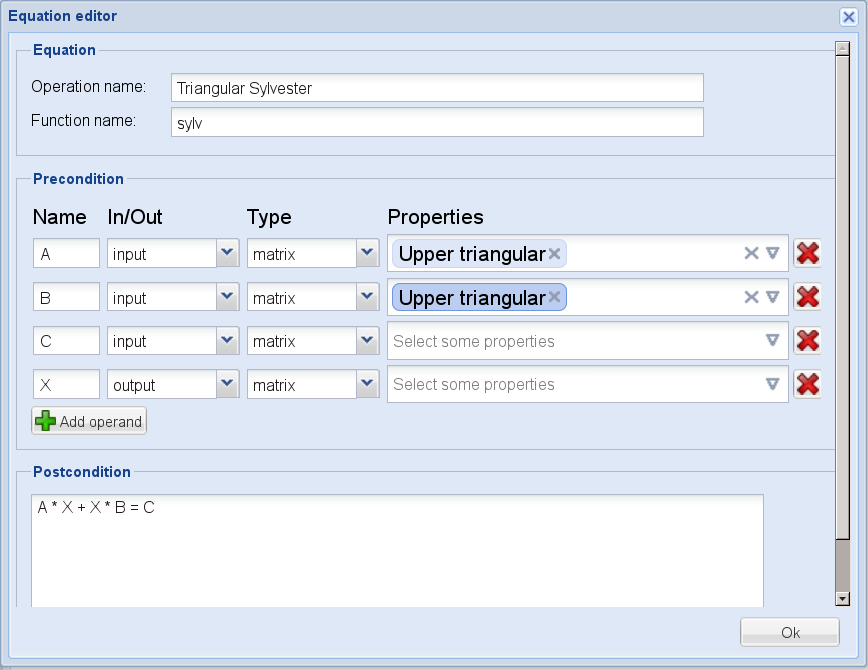Clear all properties of operand A
The height and width of the screenshot is (670, 868).
751,254
